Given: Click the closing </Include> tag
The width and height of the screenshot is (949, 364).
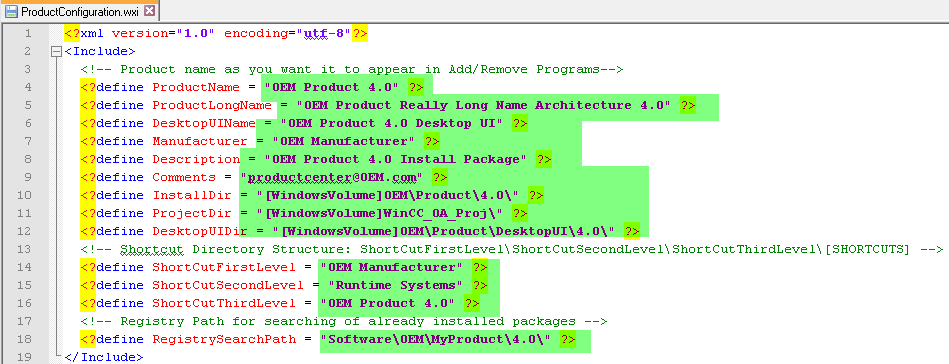Looking at the screenshot, I should 104,357.
